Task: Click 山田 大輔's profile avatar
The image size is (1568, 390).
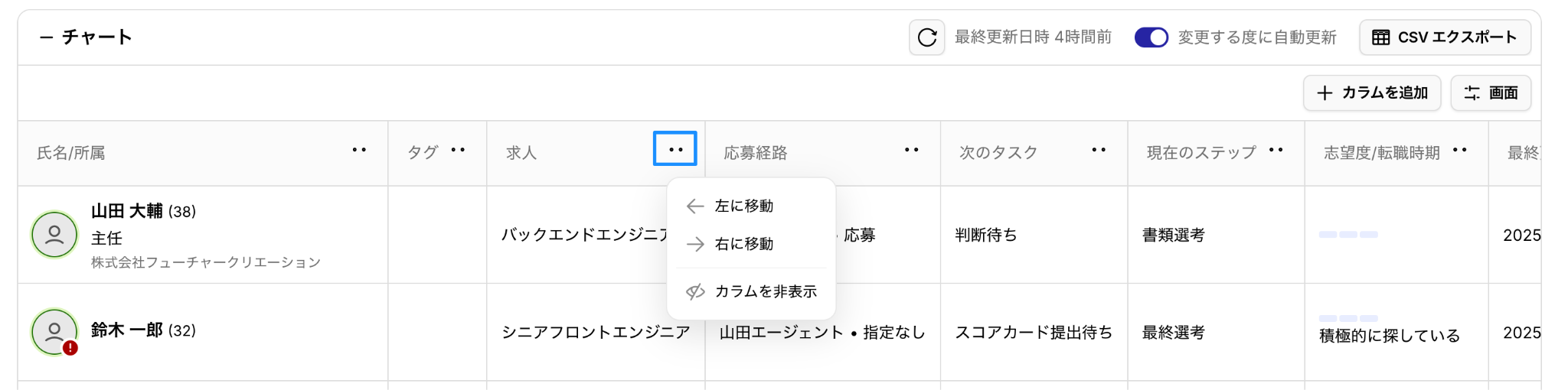Action: coord(54,235)
